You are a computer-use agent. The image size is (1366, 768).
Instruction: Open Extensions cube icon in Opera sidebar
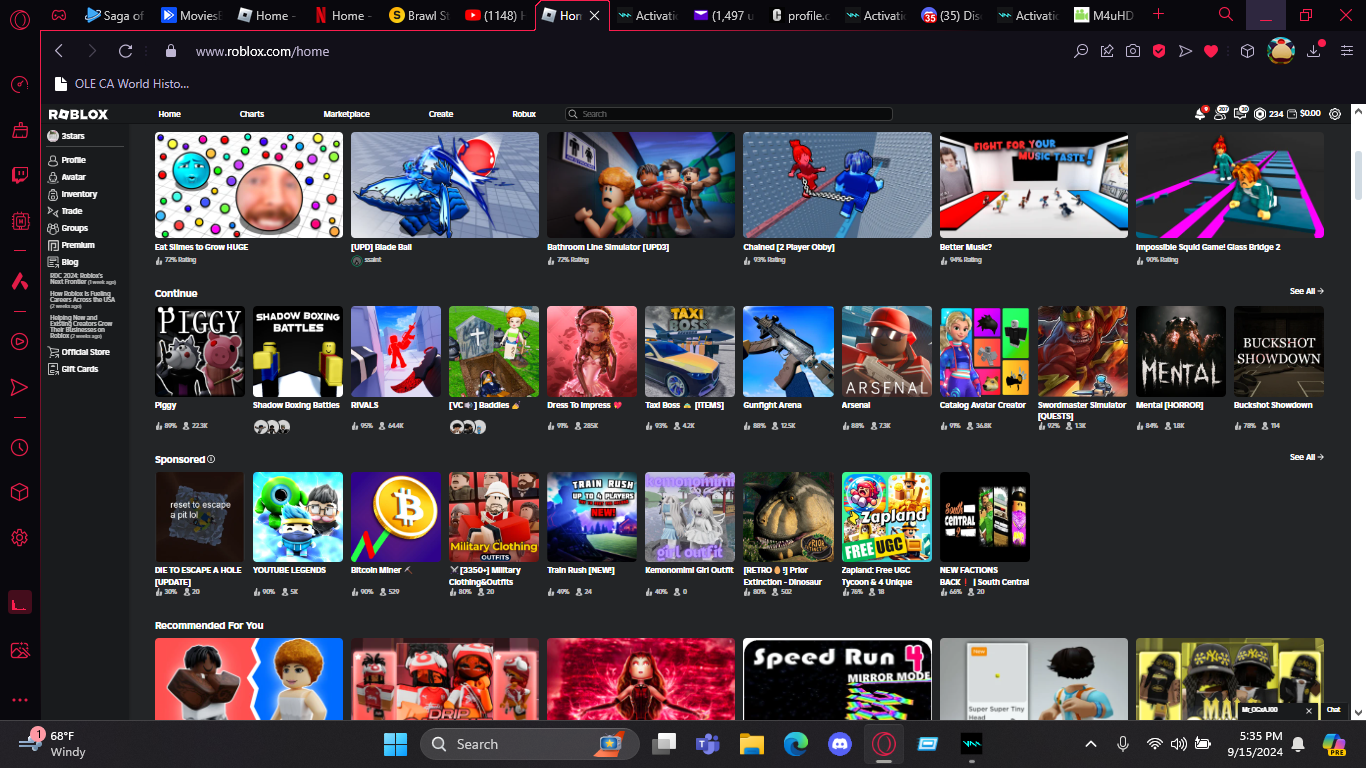[x=19, y=492]
